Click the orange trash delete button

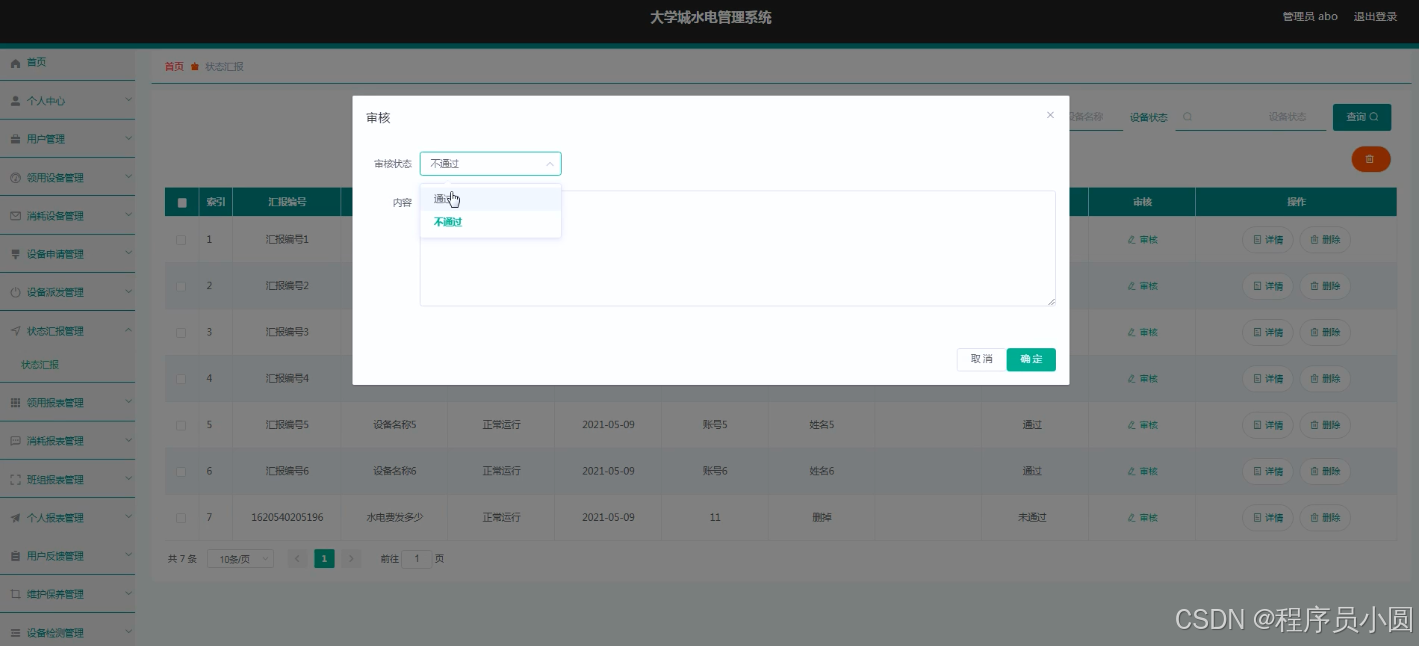pyautogui.click(x=1371, y=159)
